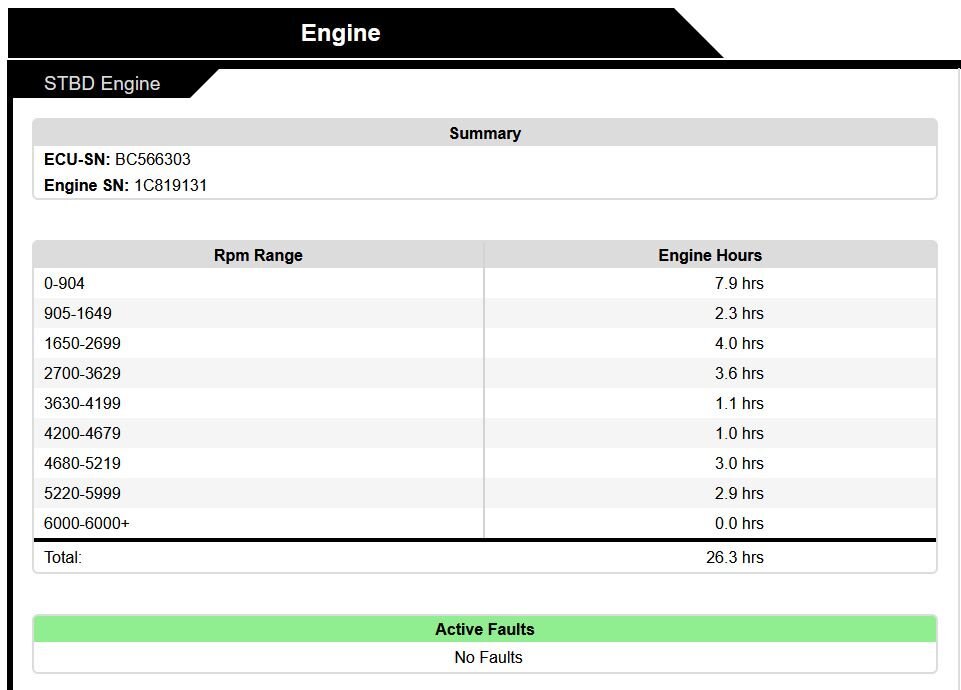Click the 3.0 hrs value for 4680-5219

[738, 463]
